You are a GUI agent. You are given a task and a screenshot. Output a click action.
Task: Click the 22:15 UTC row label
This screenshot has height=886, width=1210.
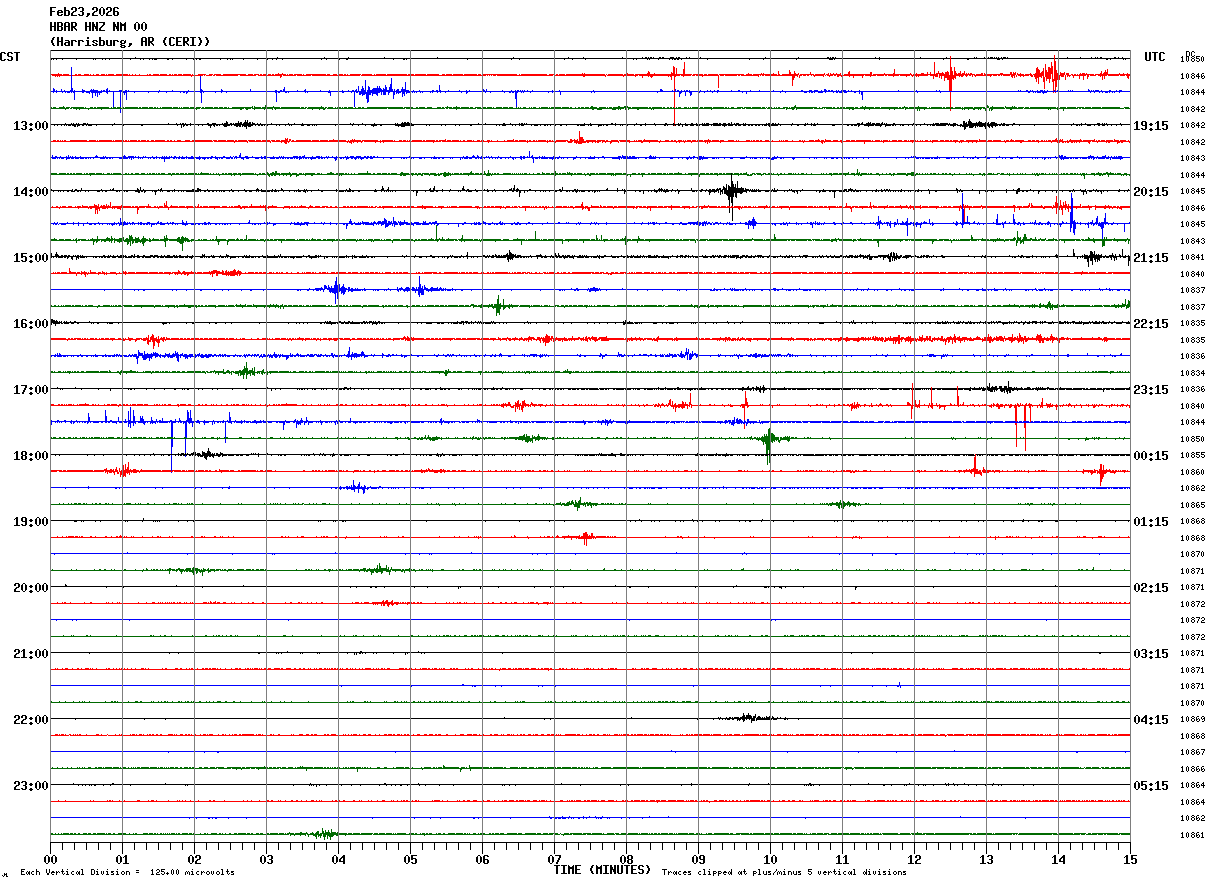point(1151,324)
